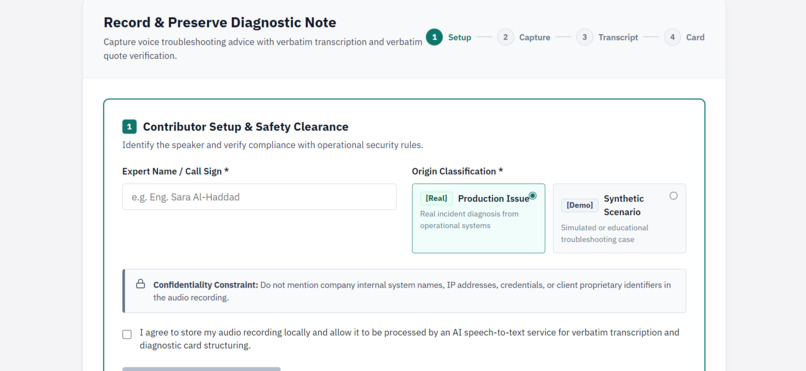Click the Record & Preserve Diagnostic Note heading

click(220, 23)
